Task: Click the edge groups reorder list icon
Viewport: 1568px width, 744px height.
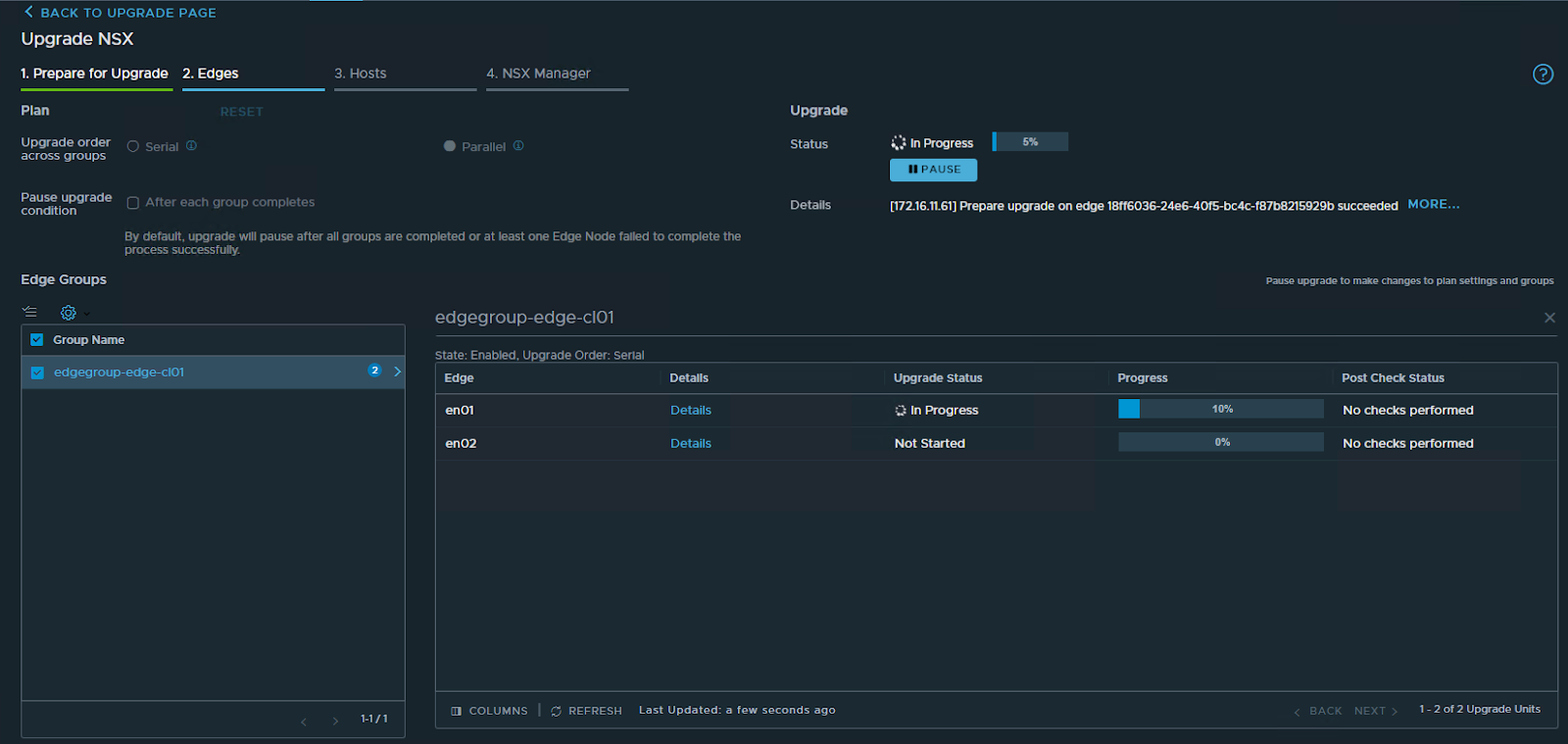Action: point(29,312)
